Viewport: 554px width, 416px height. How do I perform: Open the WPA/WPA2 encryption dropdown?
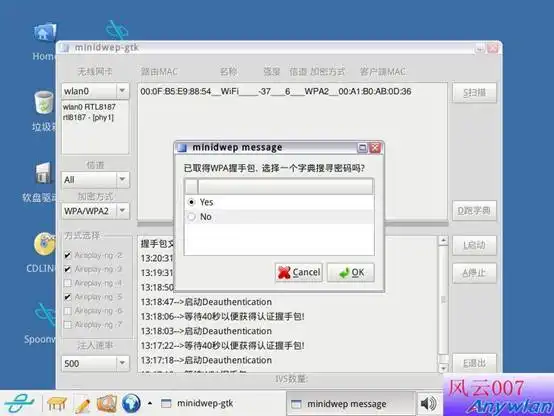coord(122,211)
